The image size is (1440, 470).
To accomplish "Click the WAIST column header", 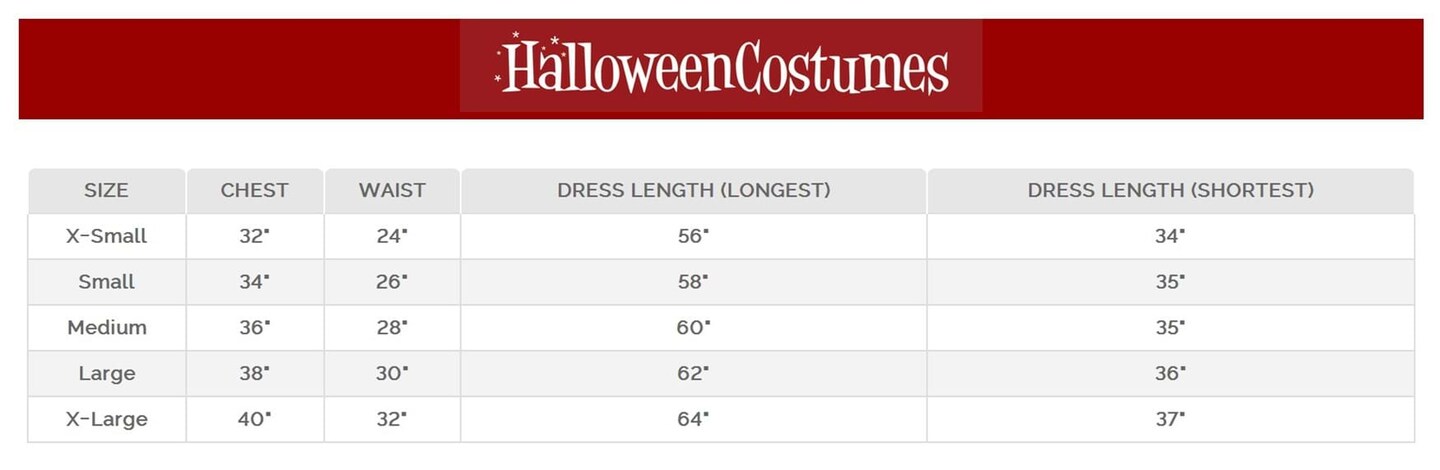I will (x=392, y=190).
